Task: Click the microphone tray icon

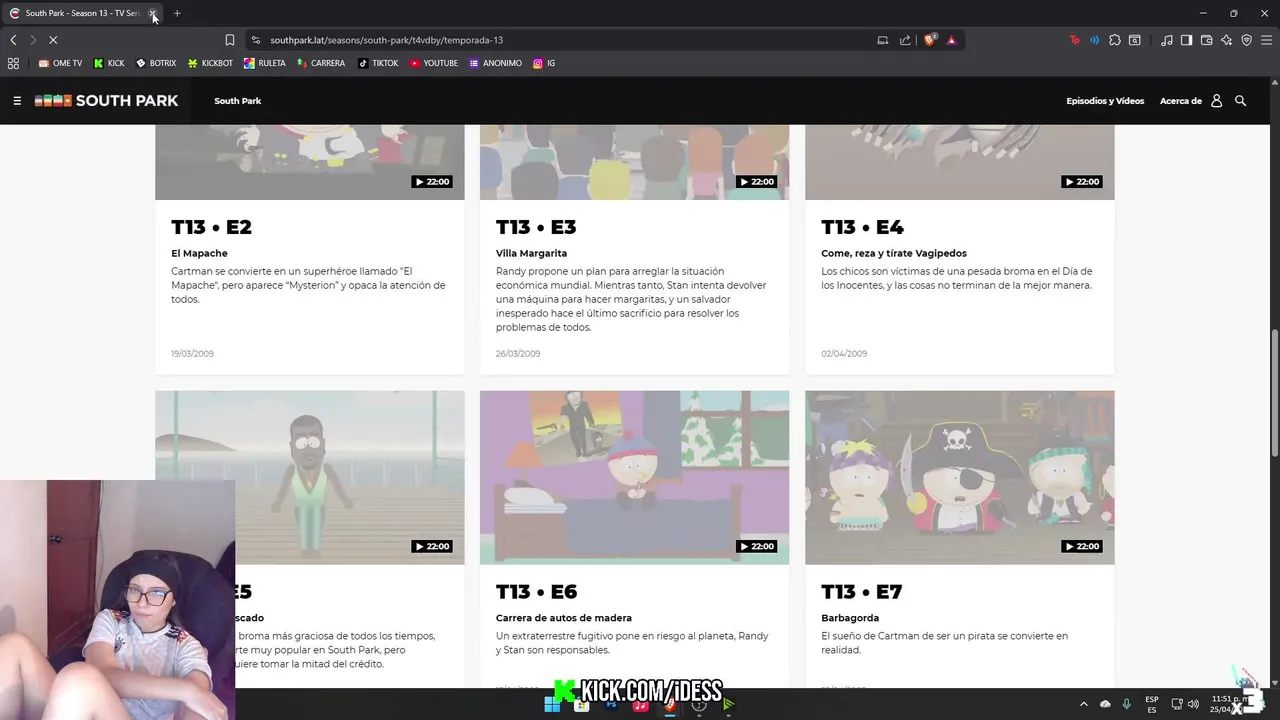Action: (1127, 704)
